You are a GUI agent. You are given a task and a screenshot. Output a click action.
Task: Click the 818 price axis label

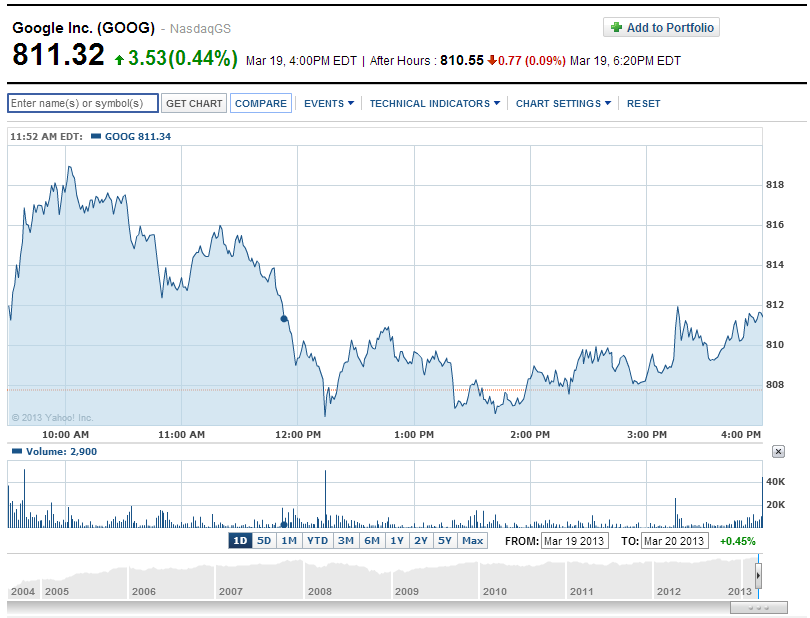[774, 184]
